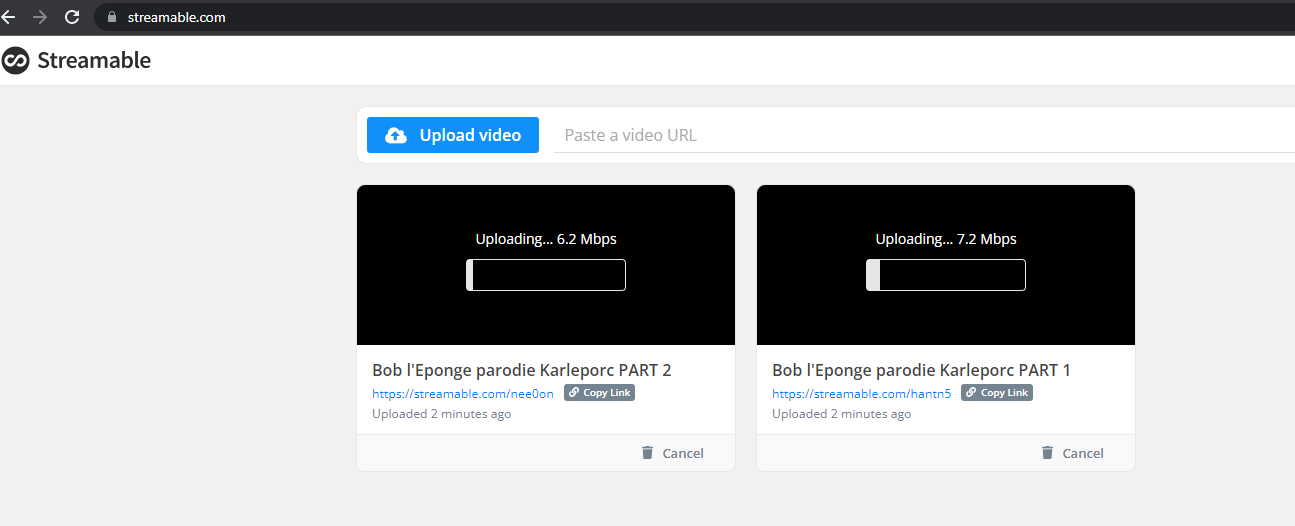The width and height of the screenshot is (1295, 526).
Task: Go forward using the browser forward arrow
Action: [x=40, y=17]
